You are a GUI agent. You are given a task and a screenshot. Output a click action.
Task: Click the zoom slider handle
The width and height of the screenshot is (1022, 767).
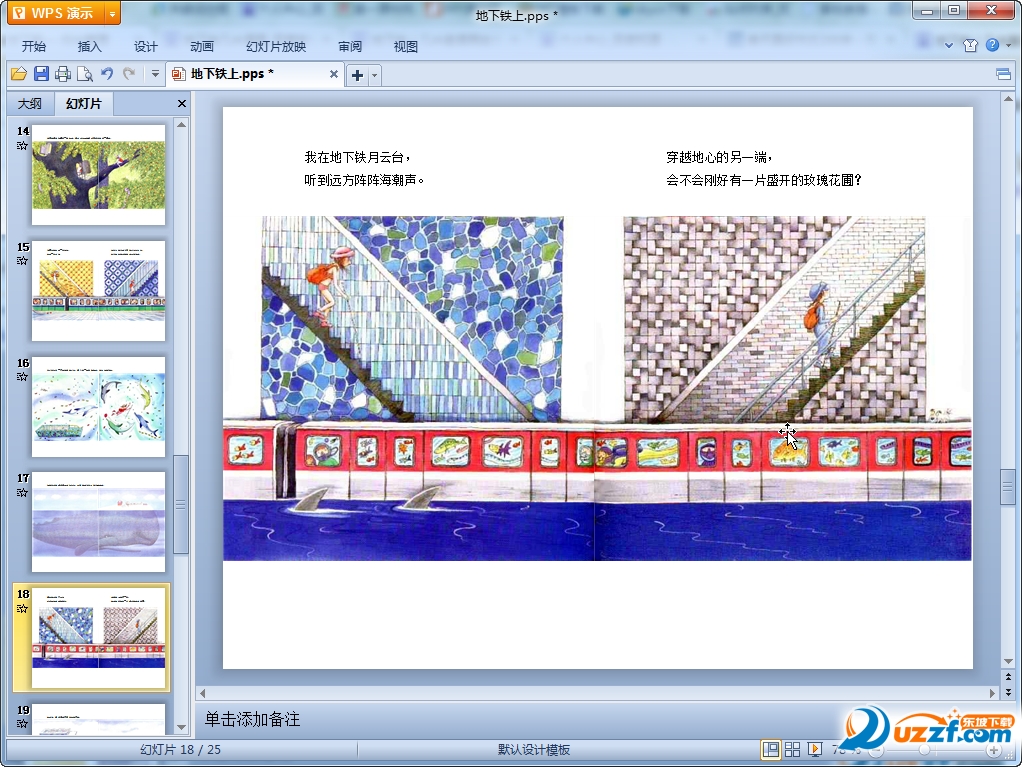coord(924,751)
